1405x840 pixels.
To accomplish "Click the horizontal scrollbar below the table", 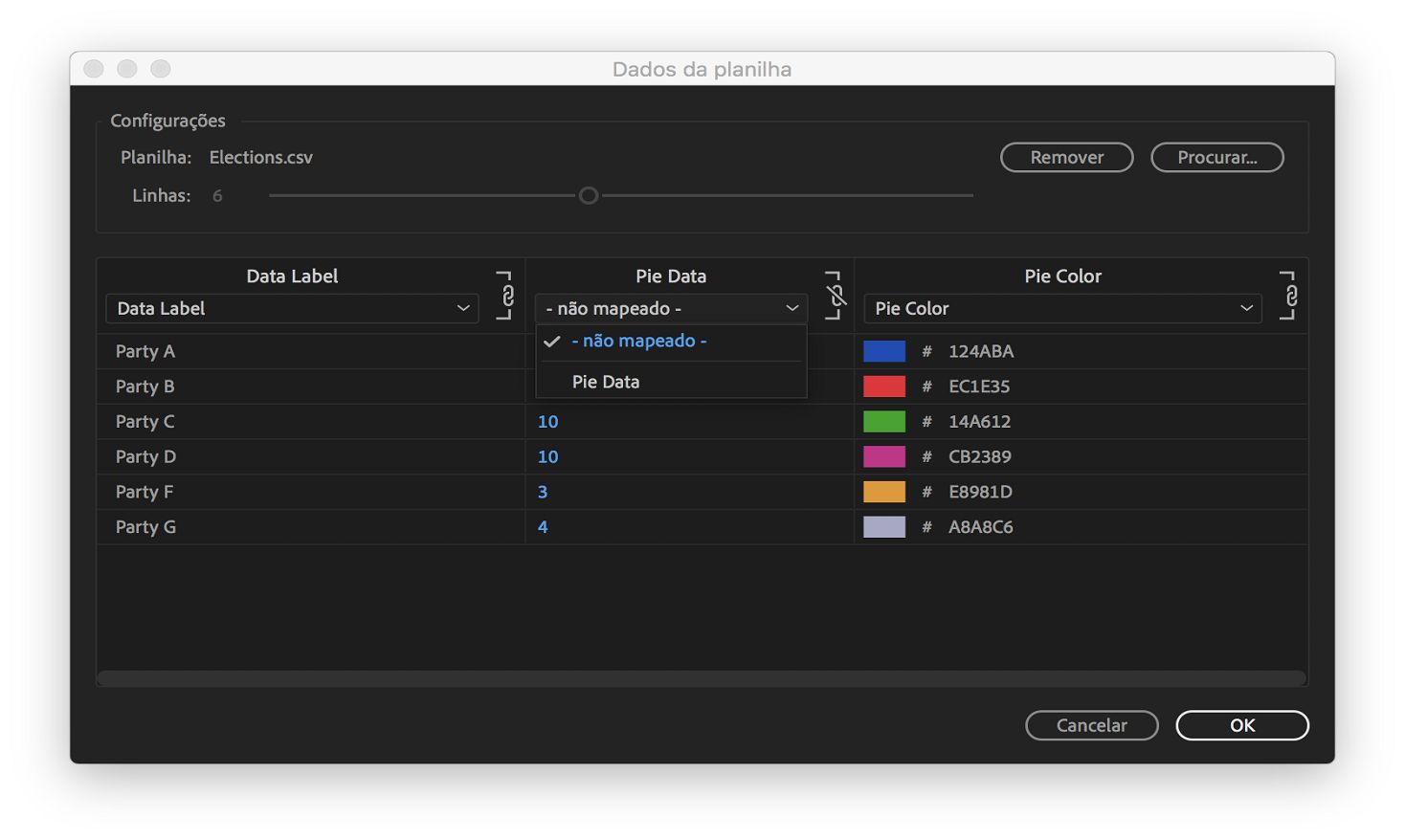I will [x=702, y=678].
